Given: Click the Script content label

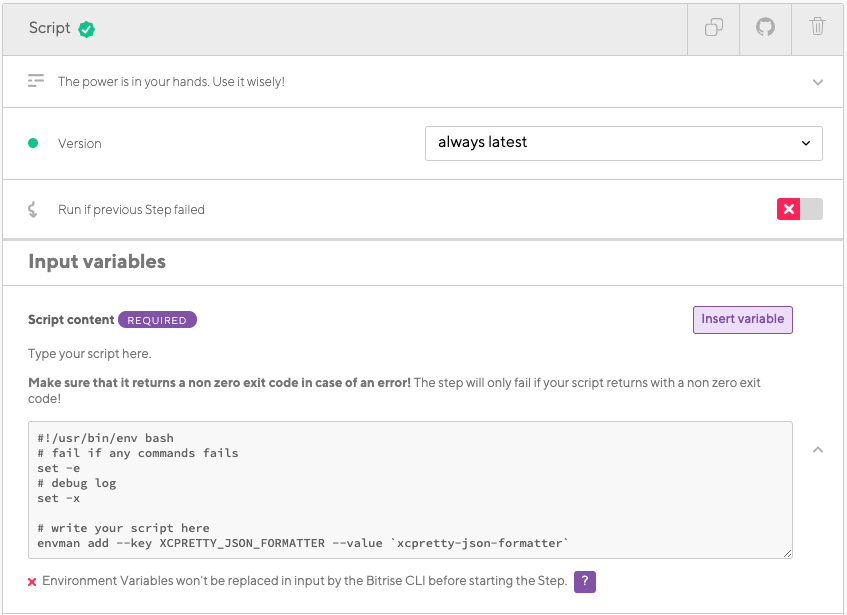Looking at the screenshot, I should point(71,320).
